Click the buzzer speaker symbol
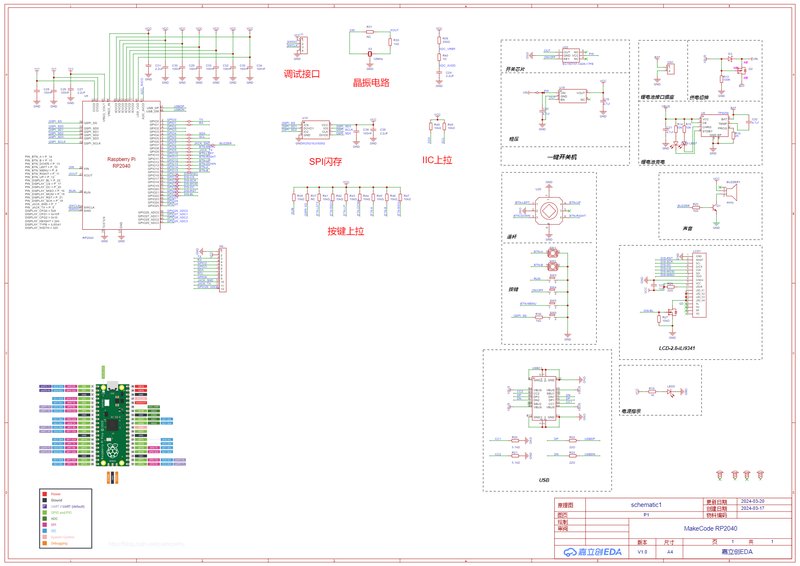This screenshot has width=800, height=566. tap(732, 192)
